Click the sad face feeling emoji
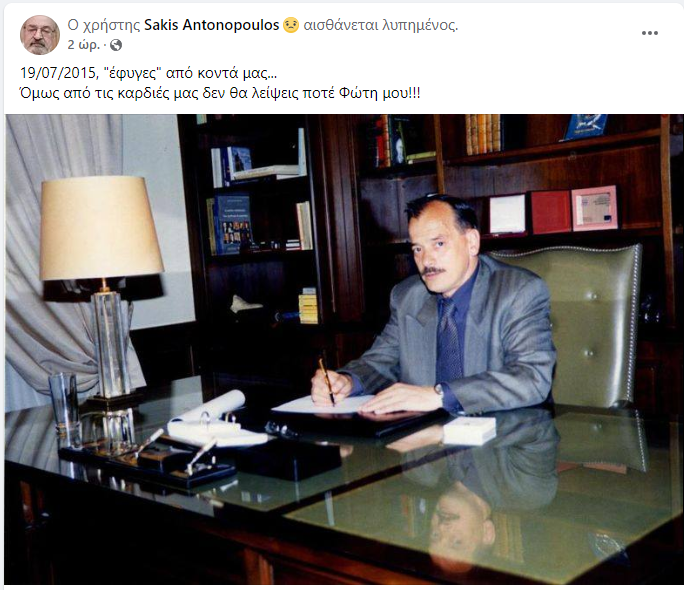 point(291,25)
